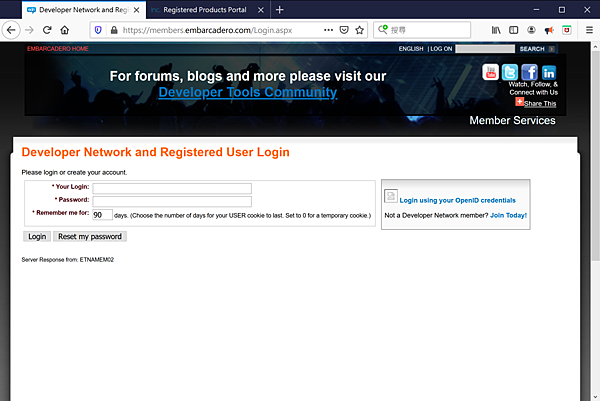
Task: Click the LOG ON link
Action: tap(441, 49)
